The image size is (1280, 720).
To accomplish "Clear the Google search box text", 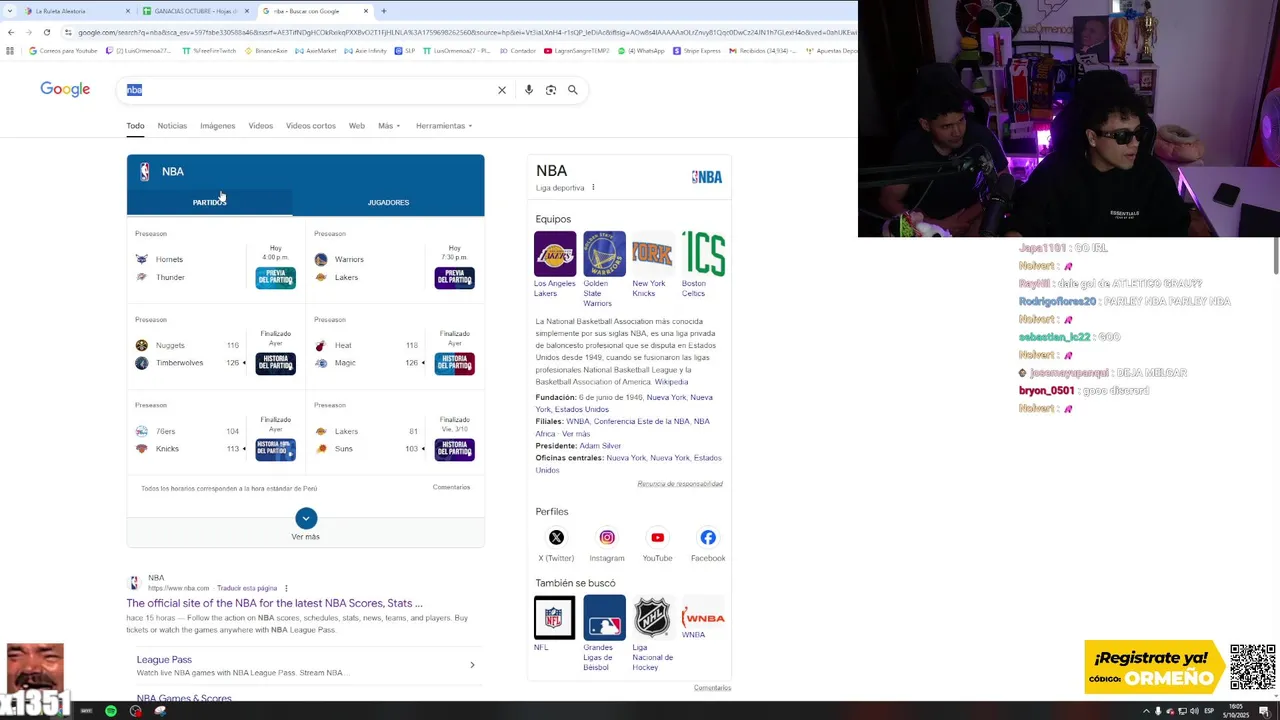I will coord(502,90).
